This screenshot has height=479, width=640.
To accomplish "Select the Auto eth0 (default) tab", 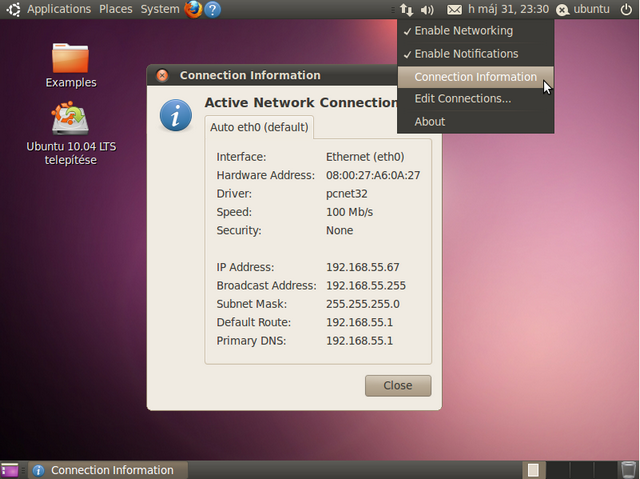I will (x=259, y=127).
